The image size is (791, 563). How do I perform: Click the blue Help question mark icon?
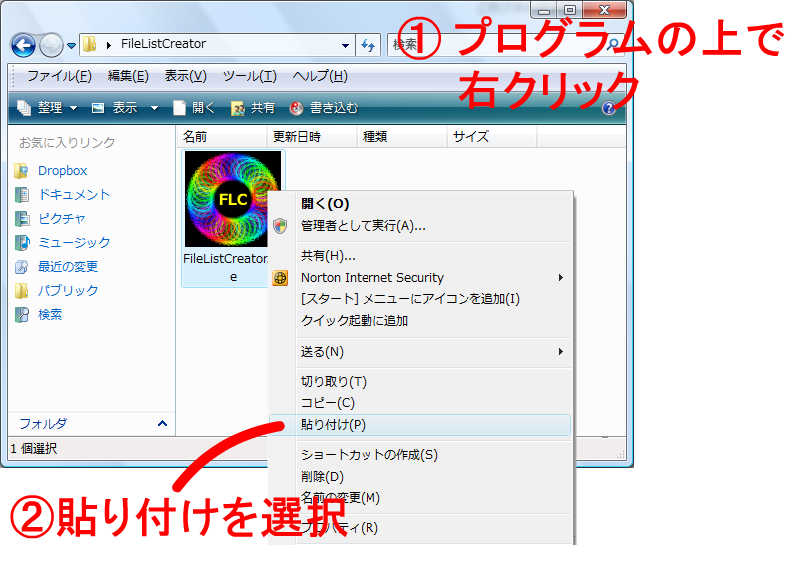(608, 108)
